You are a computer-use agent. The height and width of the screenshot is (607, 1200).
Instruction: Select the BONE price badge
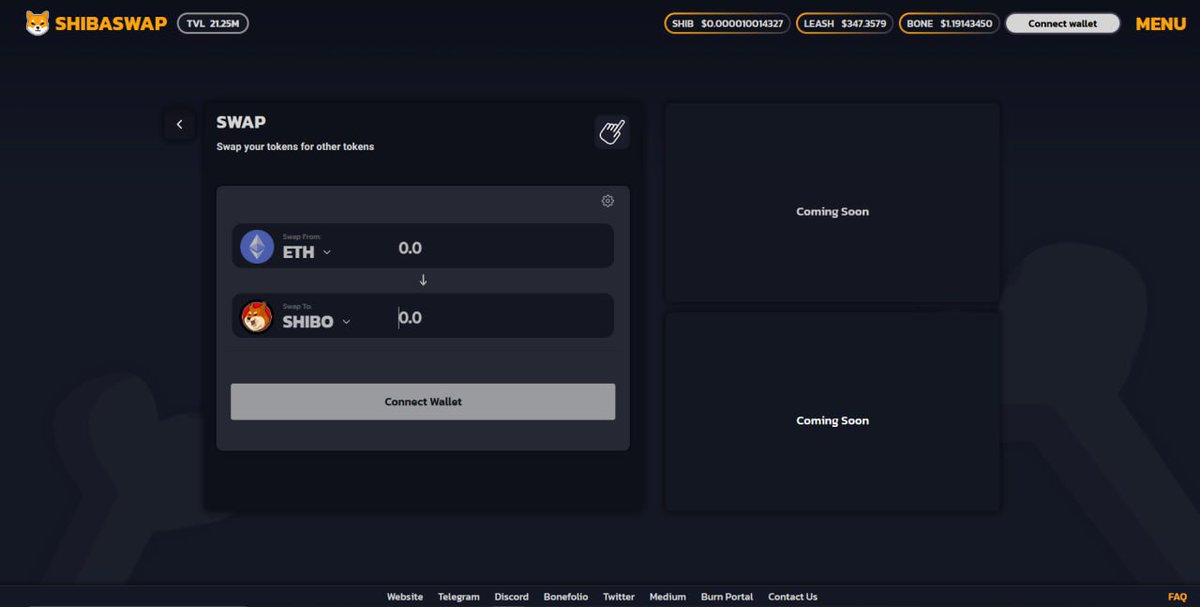[x=949, y=23]
